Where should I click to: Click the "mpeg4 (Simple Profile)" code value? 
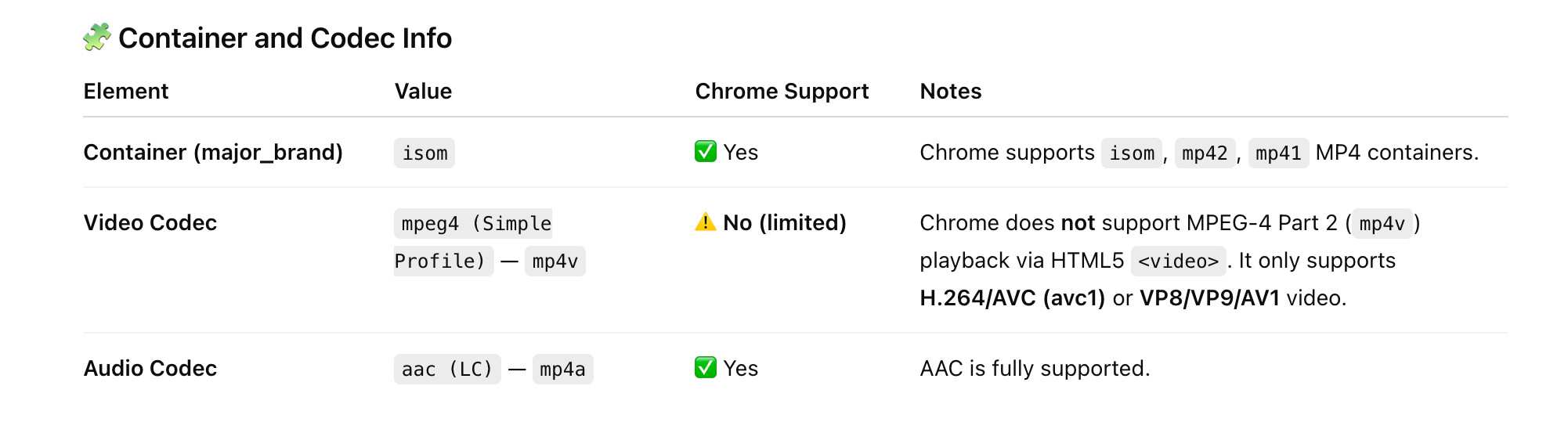coord(475,225)
